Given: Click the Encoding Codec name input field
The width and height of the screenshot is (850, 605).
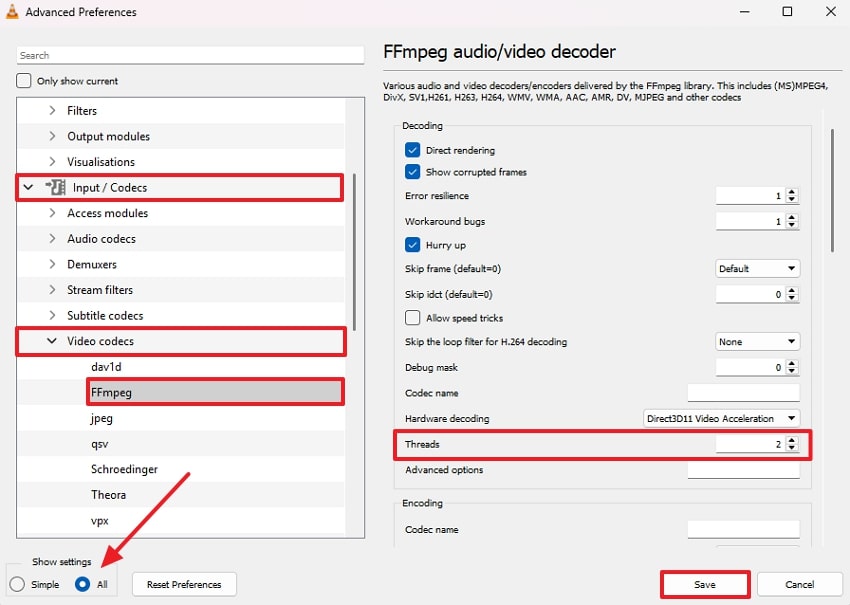Looking at the screenshot, I should [743, 529].
